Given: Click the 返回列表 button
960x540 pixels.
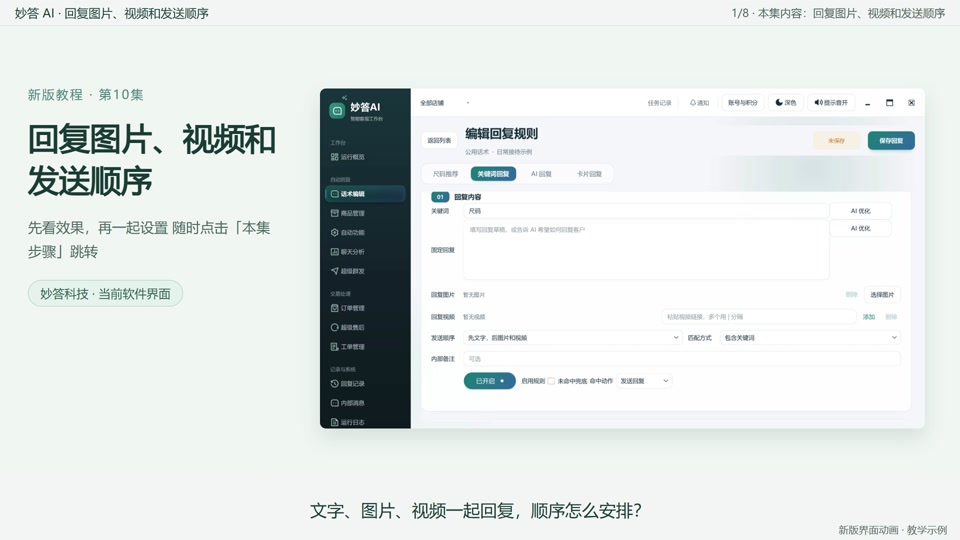Looking at the screenshot, I should point(439,140).
